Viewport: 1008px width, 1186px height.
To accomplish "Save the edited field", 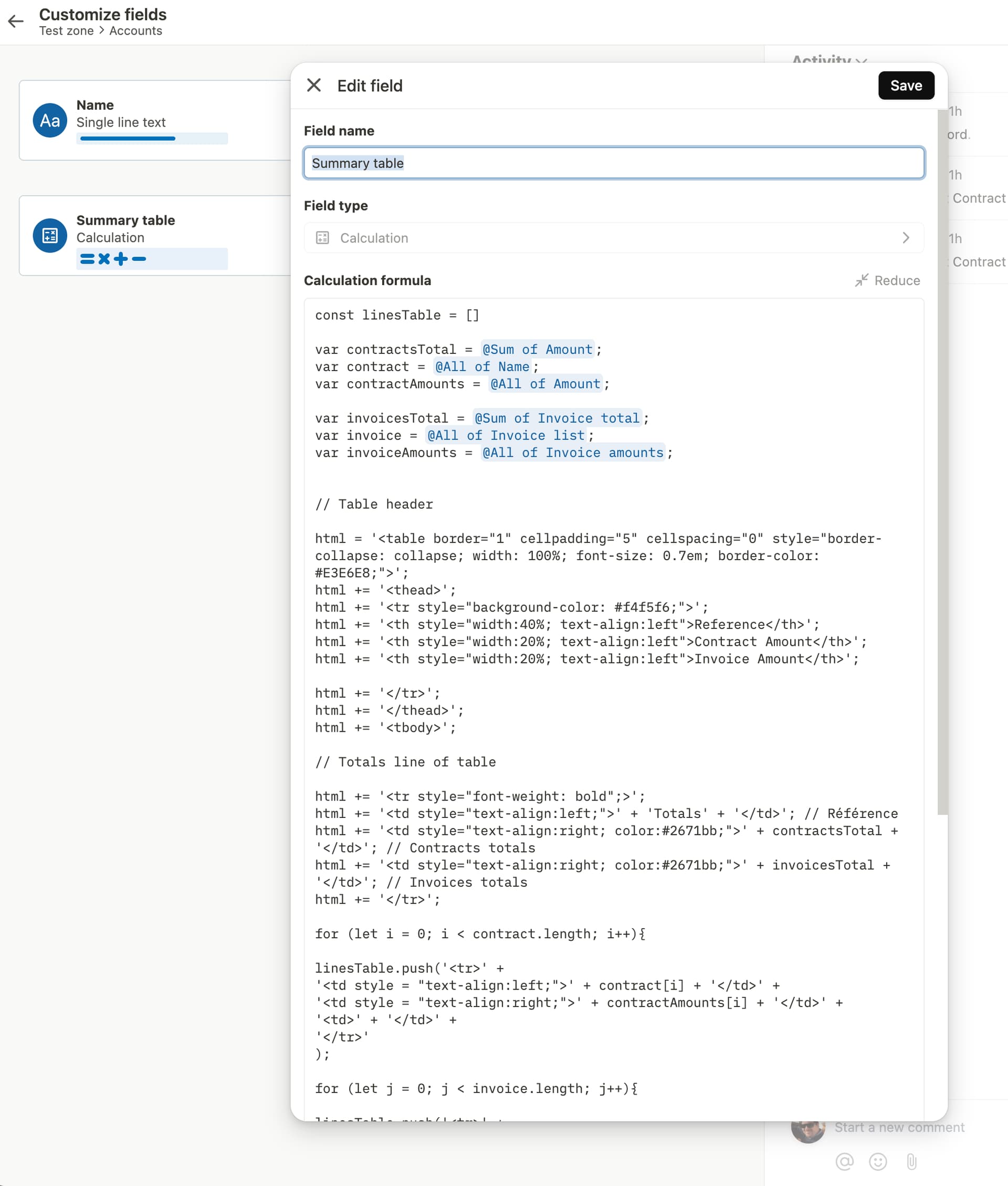I will (906, 85).
